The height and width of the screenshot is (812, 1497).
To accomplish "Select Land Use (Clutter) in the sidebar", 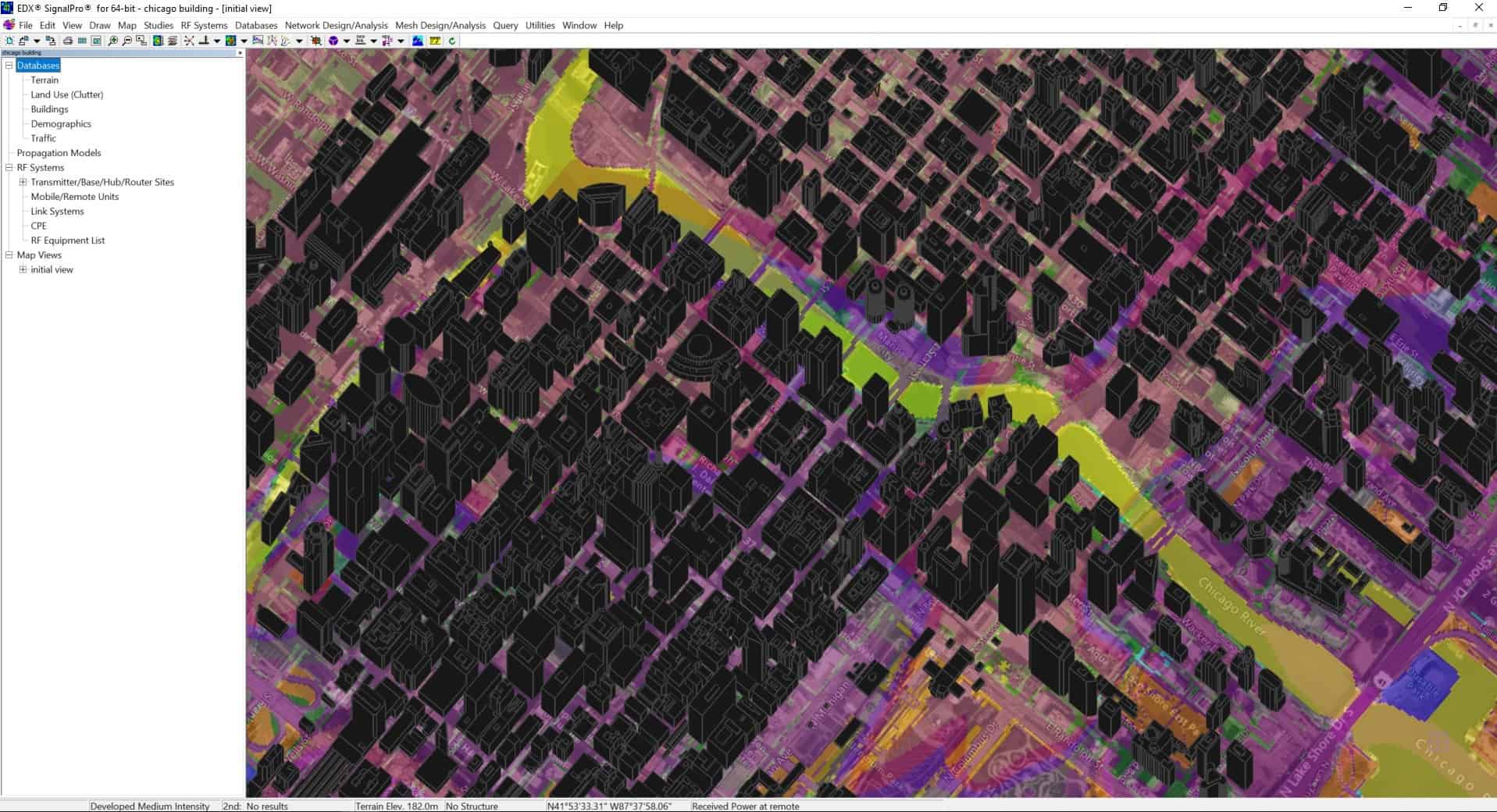I will [67, 94].
